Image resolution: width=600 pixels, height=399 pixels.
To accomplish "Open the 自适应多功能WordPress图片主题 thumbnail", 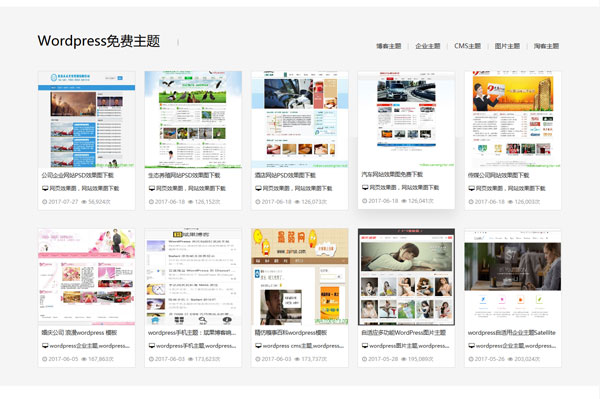I will tap(406, 277).
